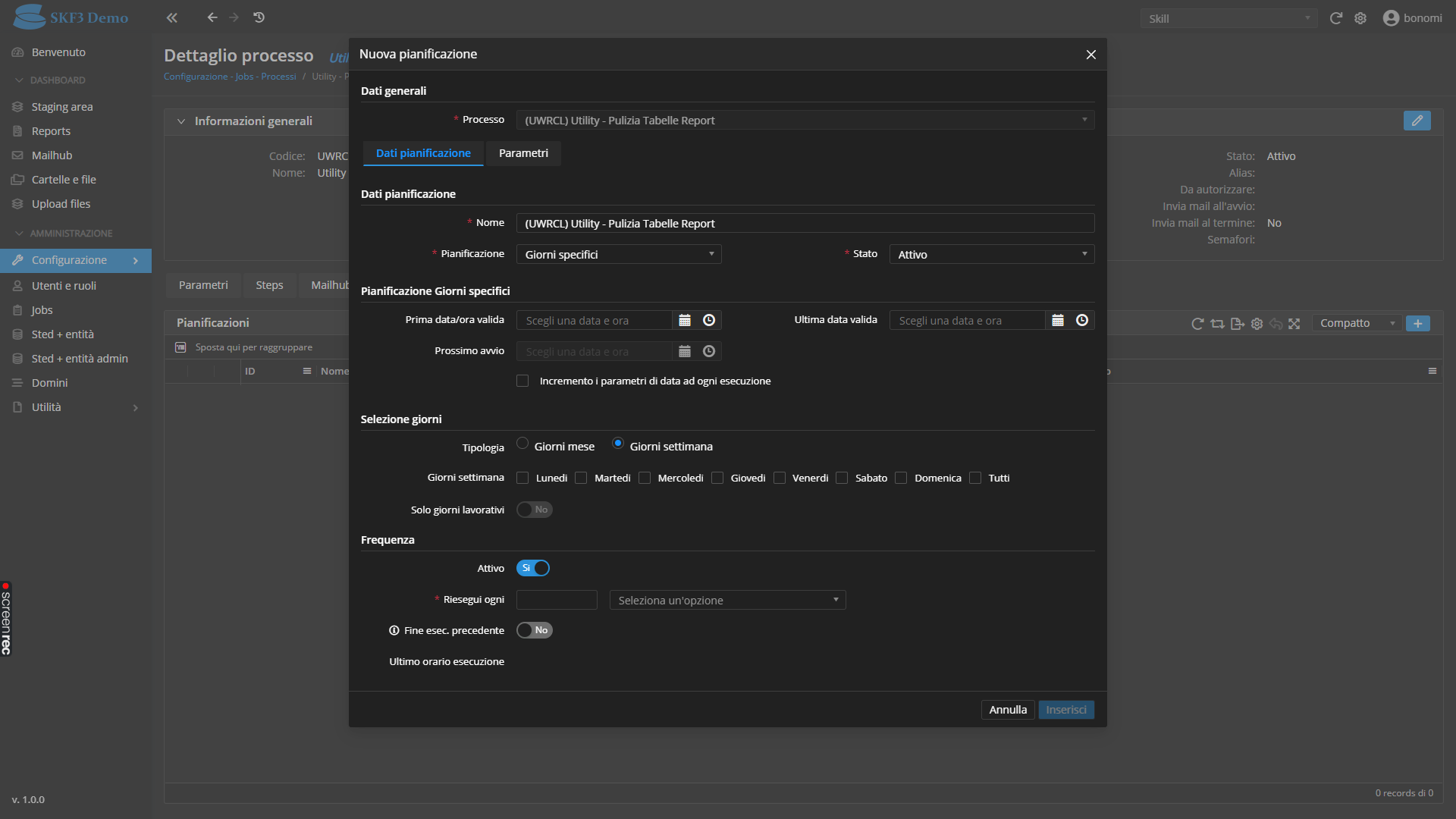Open Parametri tab in process detail
The width and height of the screenshot is (1456, 819).
tap(203, 285)
